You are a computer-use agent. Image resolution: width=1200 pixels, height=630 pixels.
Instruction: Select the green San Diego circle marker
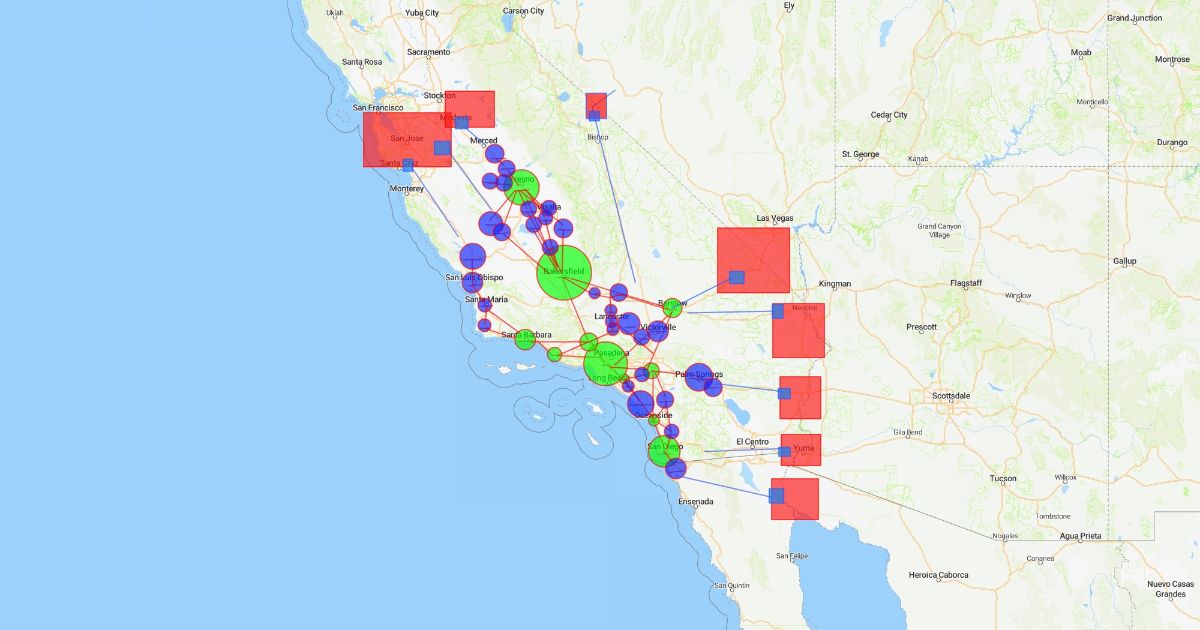pos(664,449)
